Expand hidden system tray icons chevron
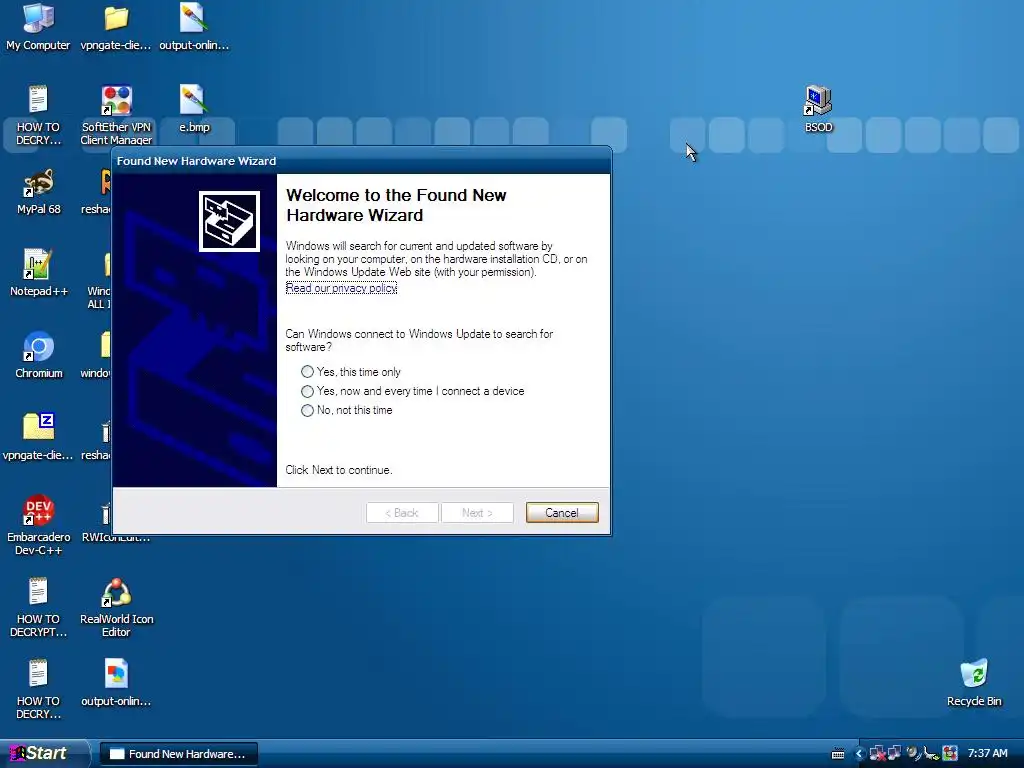The height and width of the screenshot is (768, 1024). pyautogui.click(x=859, y=754)
